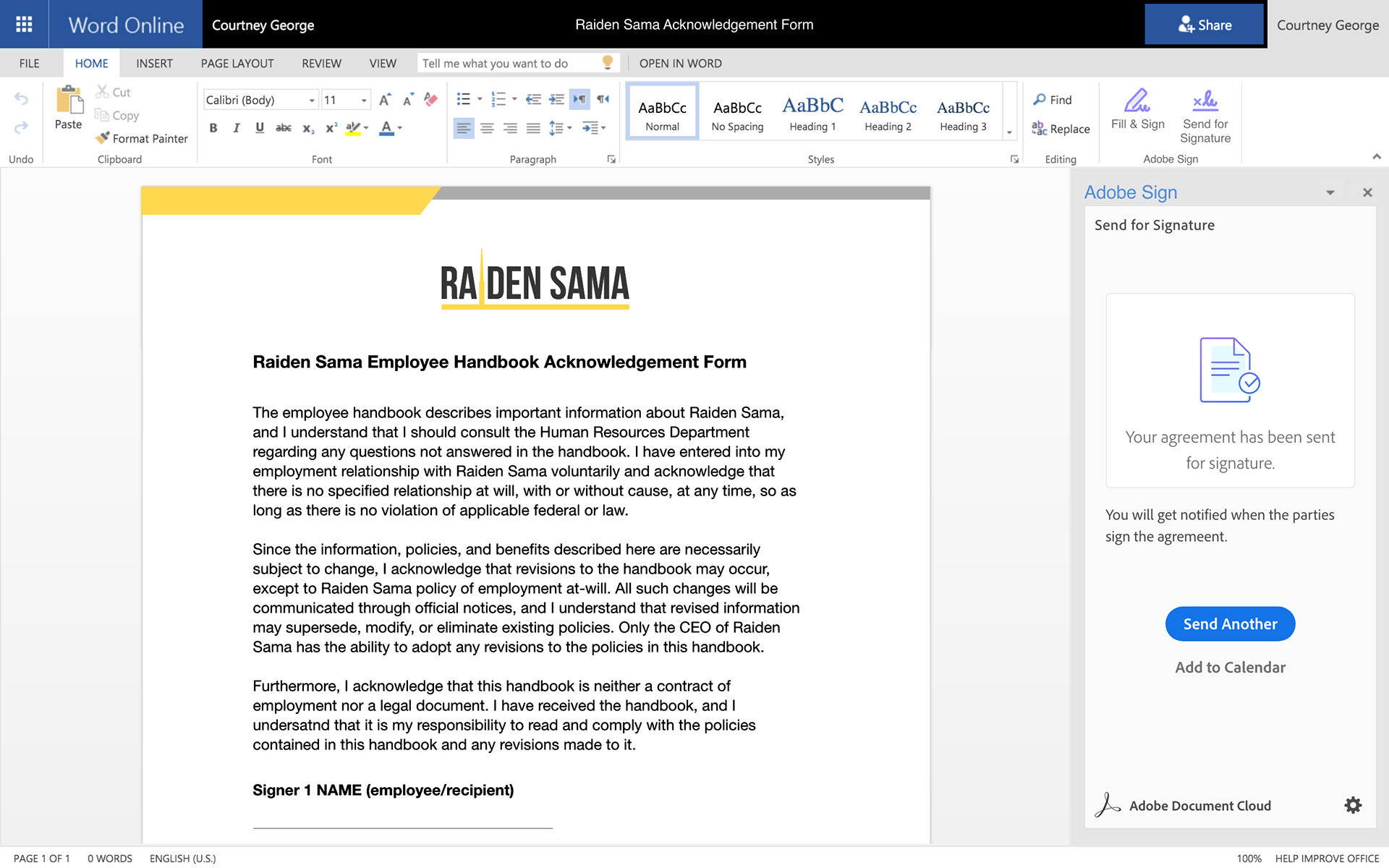The height and width of the screenshot is (868, 1389).
Task: Justify the paragraph text
Action: point(534,128)
